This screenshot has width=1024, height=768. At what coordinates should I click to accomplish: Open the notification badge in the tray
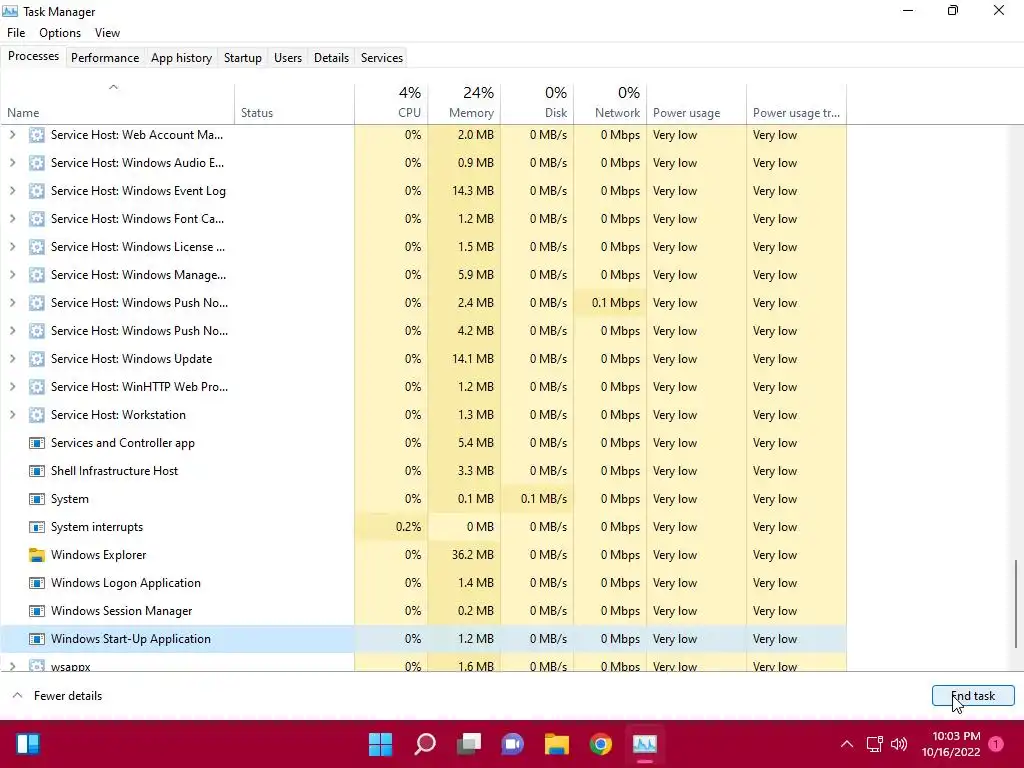coord(996,744)
